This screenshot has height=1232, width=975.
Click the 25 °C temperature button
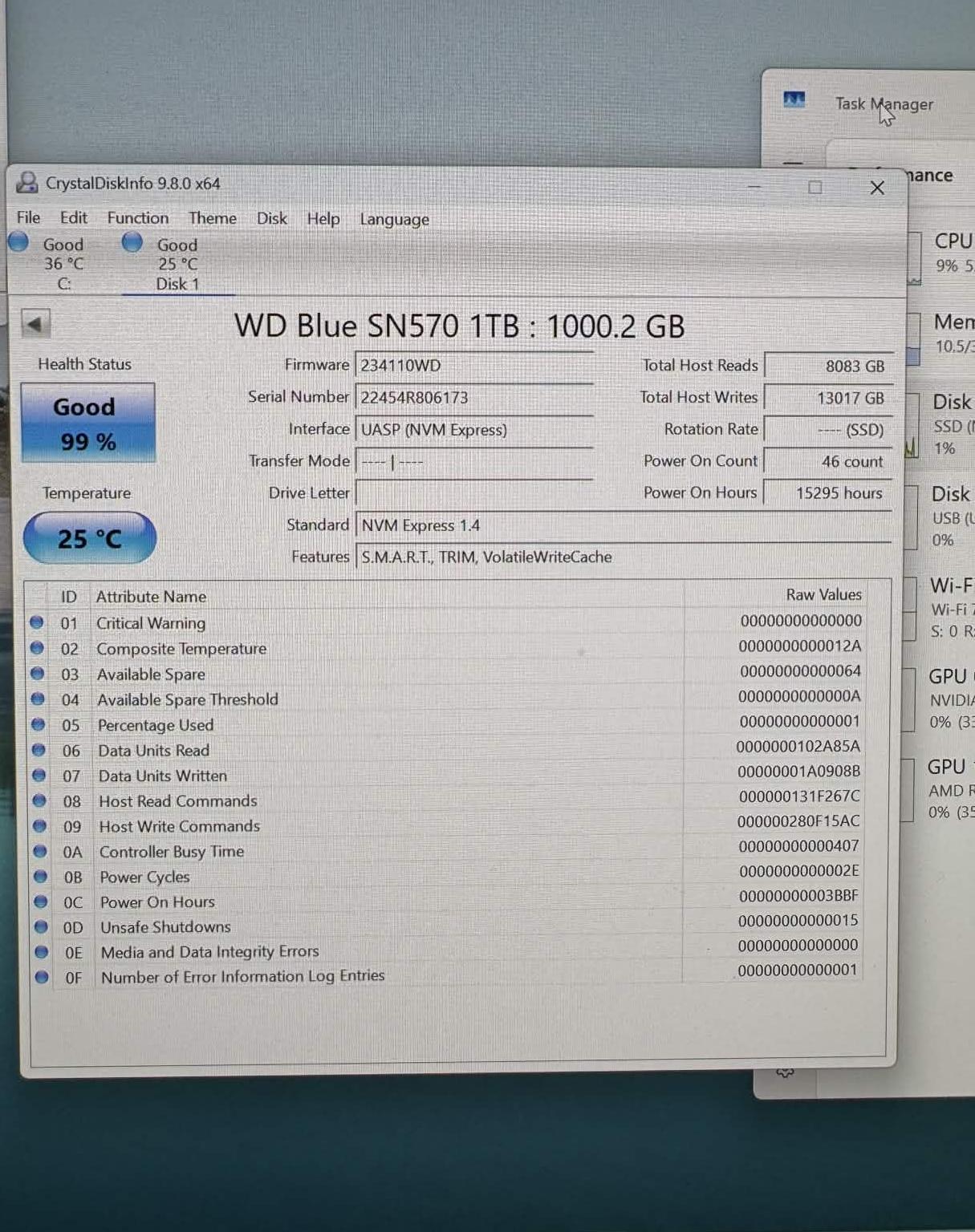89,538
